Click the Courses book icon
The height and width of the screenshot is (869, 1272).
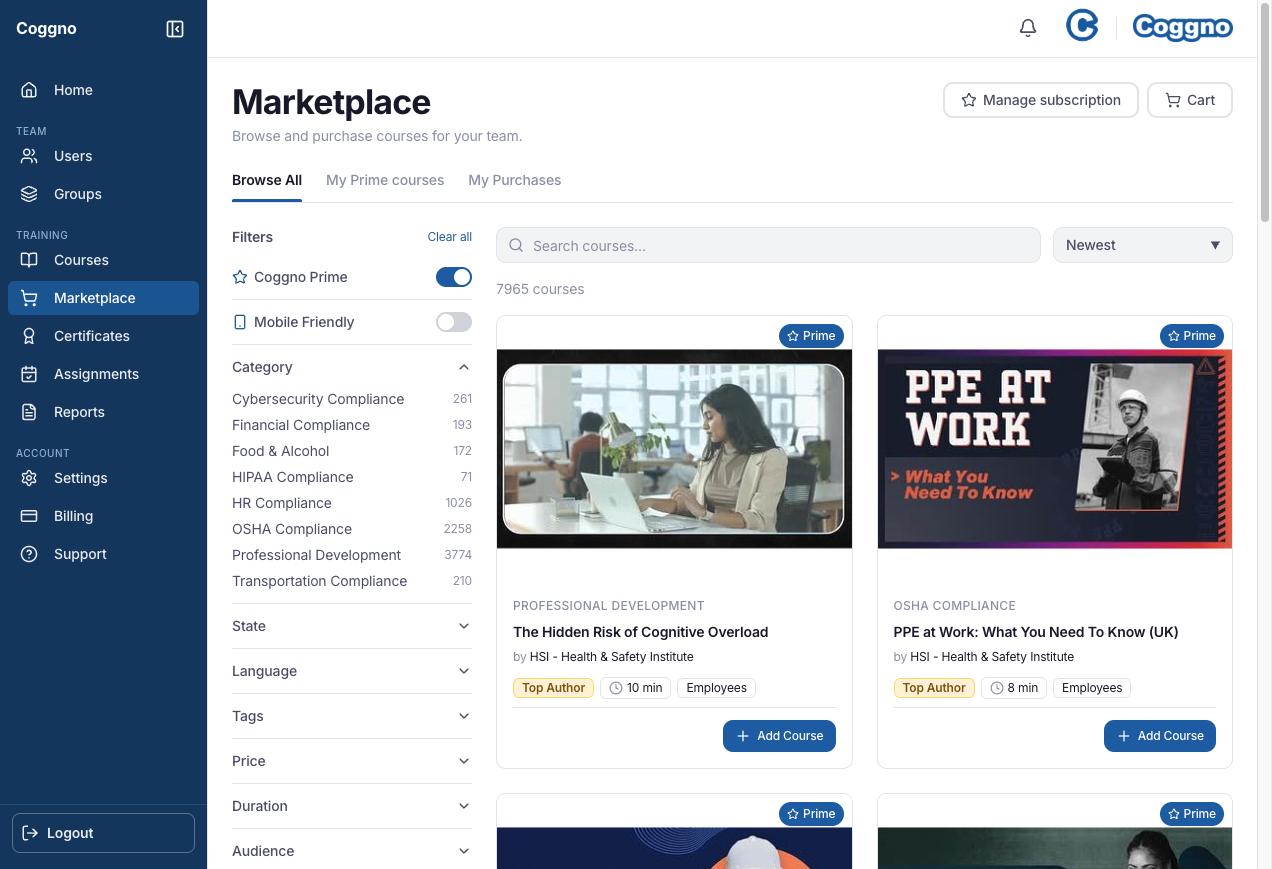[x=29, y=260]
